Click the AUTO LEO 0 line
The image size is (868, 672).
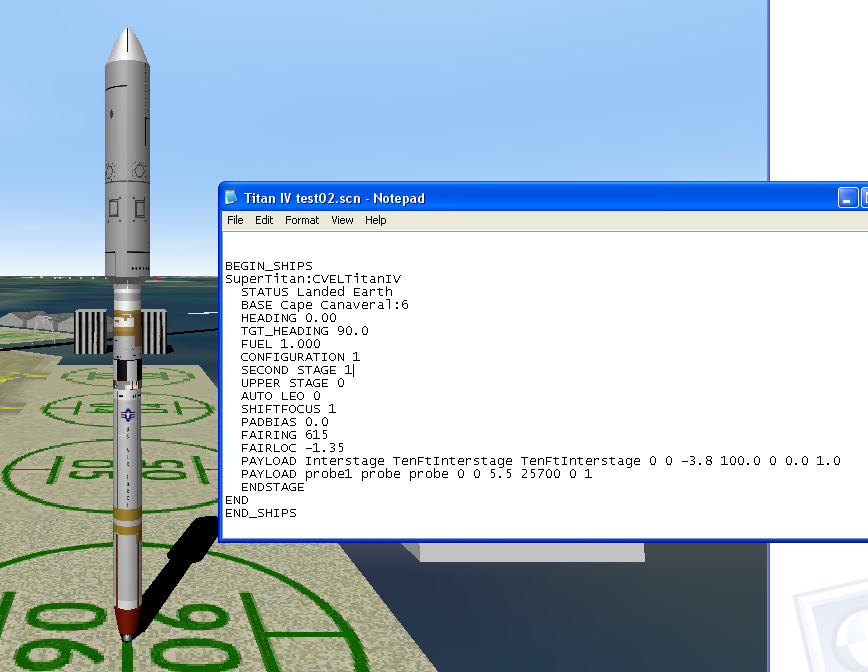click(281, 396)
